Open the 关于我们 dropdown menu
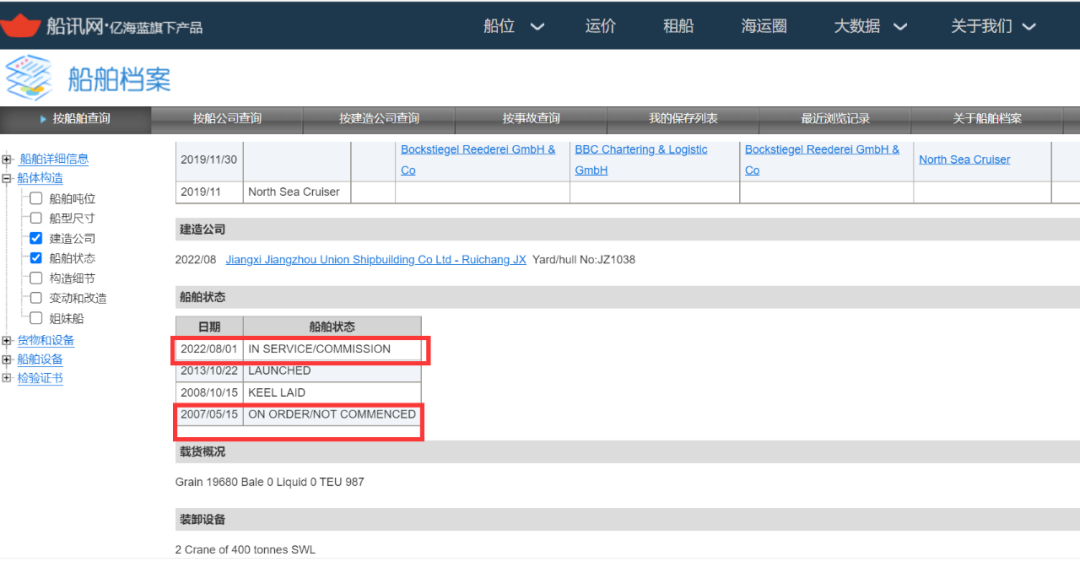Screen dimensions: 1080x562 click(994, 26)
